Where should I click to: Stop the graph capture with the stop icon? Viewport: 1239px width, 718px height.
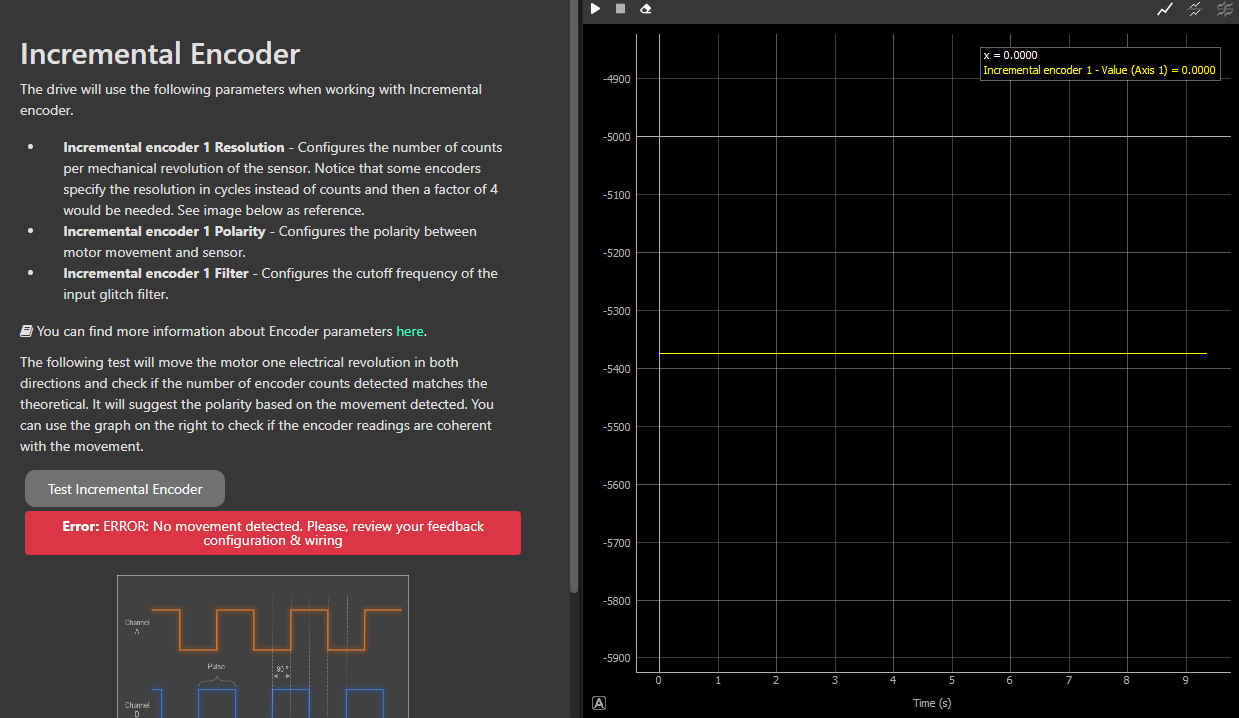point(620,9)
